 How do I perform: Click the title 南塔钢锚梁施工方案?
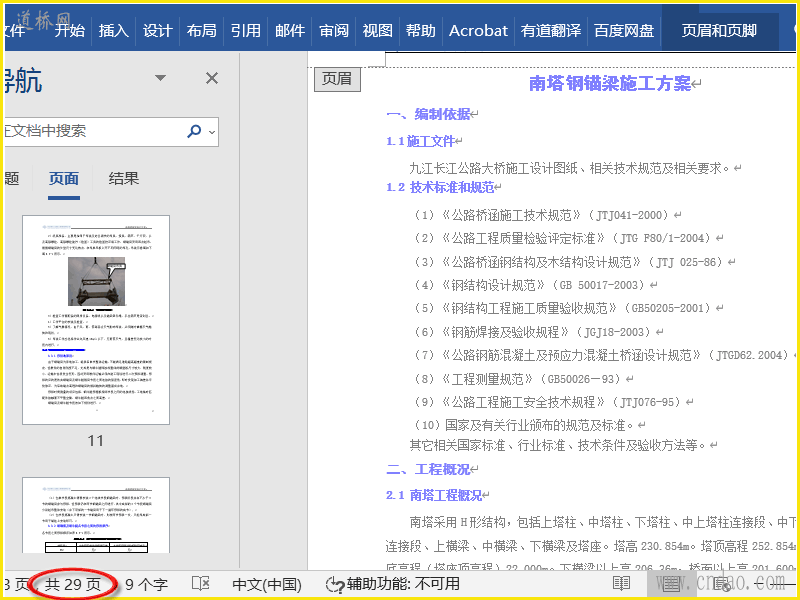point(610,83)
